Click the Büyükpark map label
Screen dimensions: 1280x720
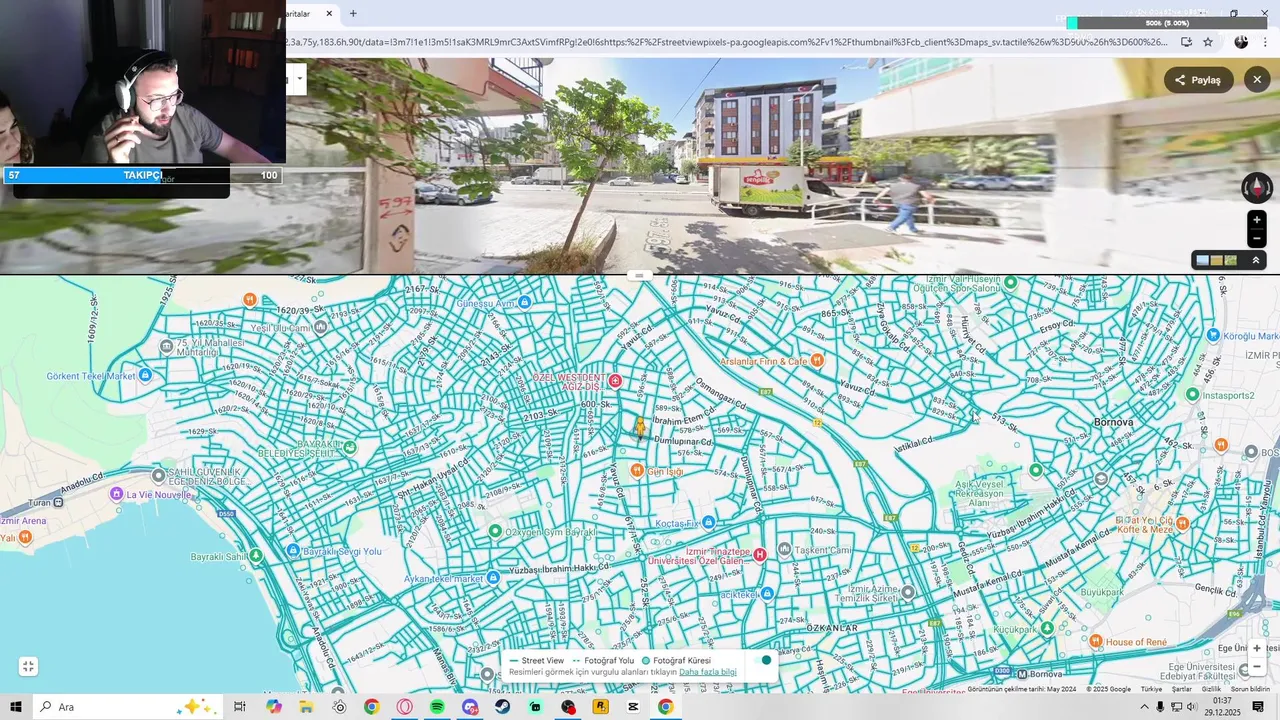tap(1102, 593)
